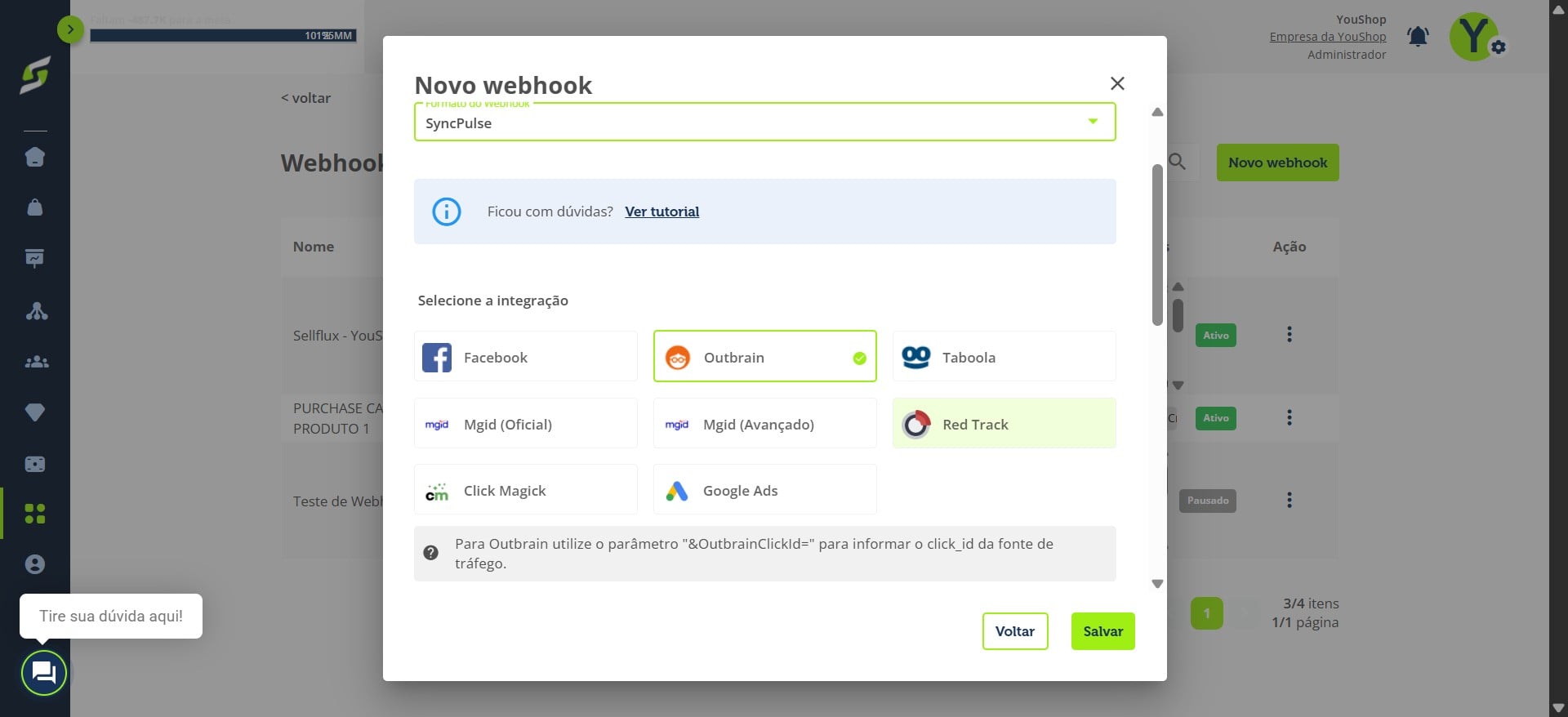Image resolution: width=1568 pixels, height=717 pixels.
Task: Go back with the < voltar link
Action: (x=306, y=98)
